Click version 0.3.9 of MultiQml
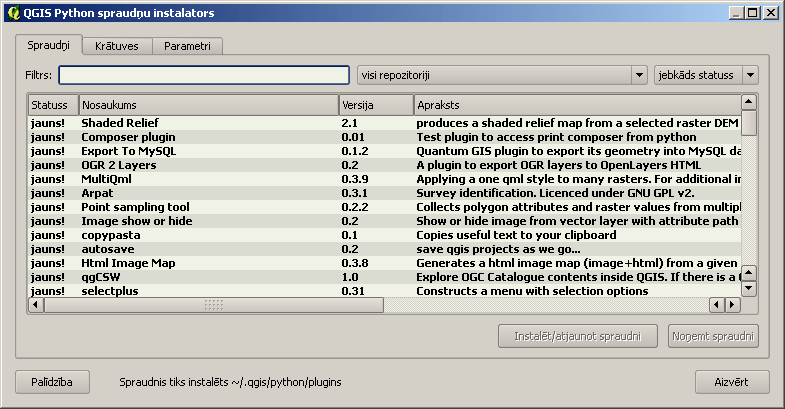785x409 pixels. tap(354, 179)
